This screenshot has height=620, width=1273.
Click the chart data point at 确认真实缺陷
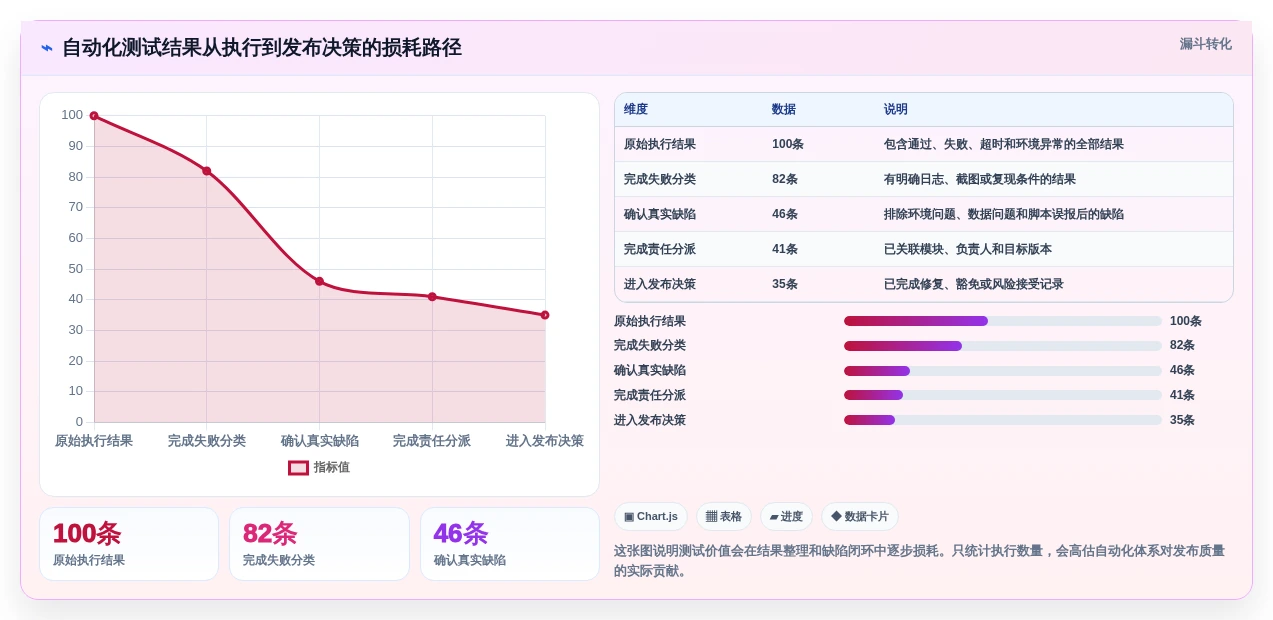click(319, 282)
